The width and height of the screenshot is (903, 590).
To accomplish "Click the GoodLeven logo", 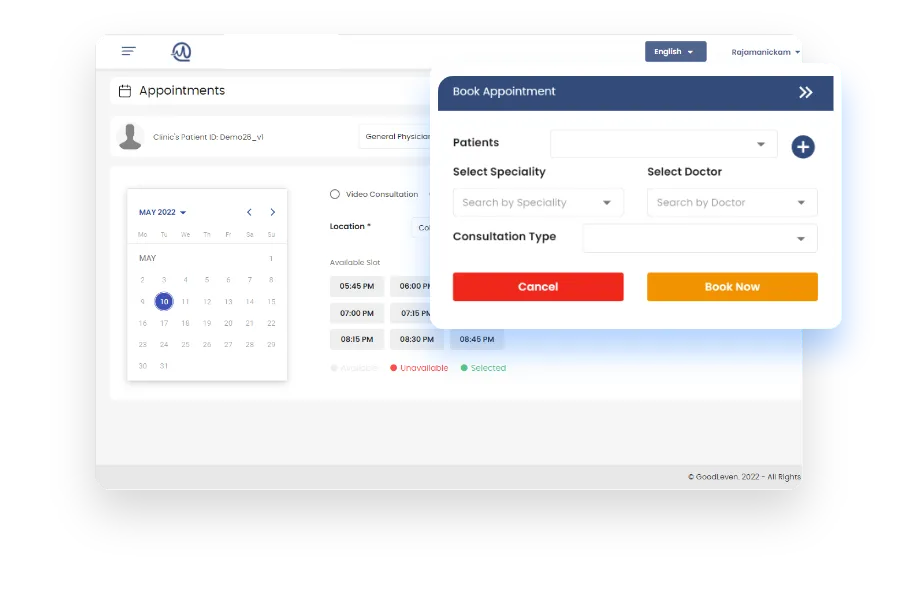I will (181, 51).
